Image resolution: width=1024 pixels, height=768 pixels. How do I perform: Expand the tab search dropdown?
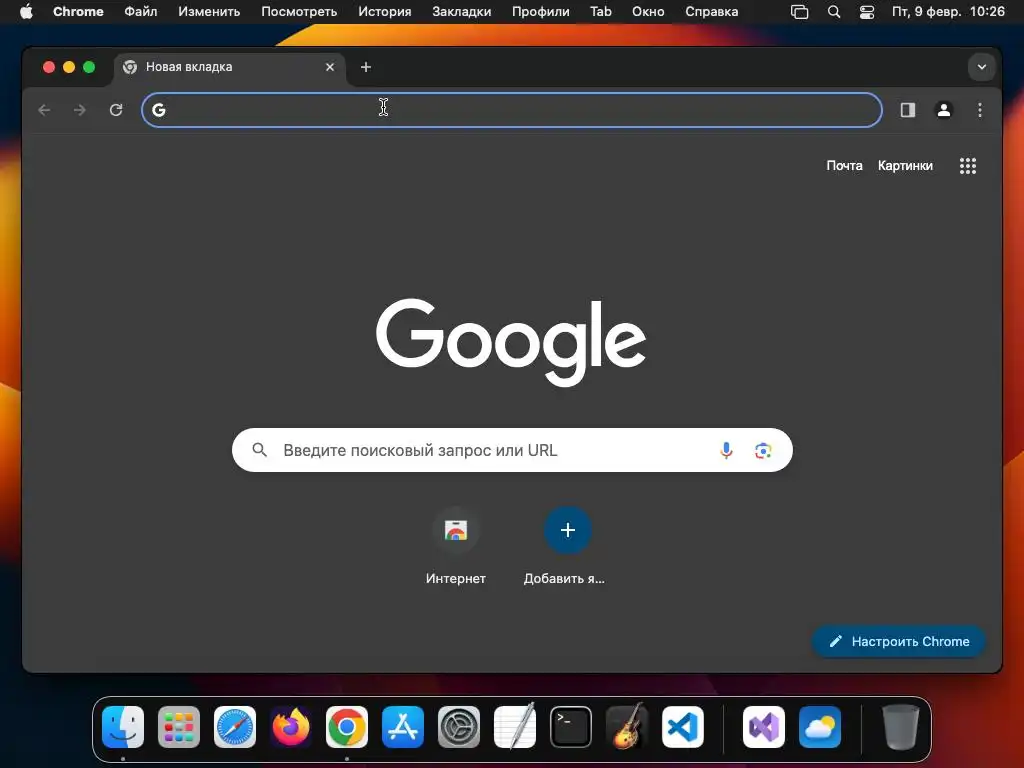click(982, 67)
